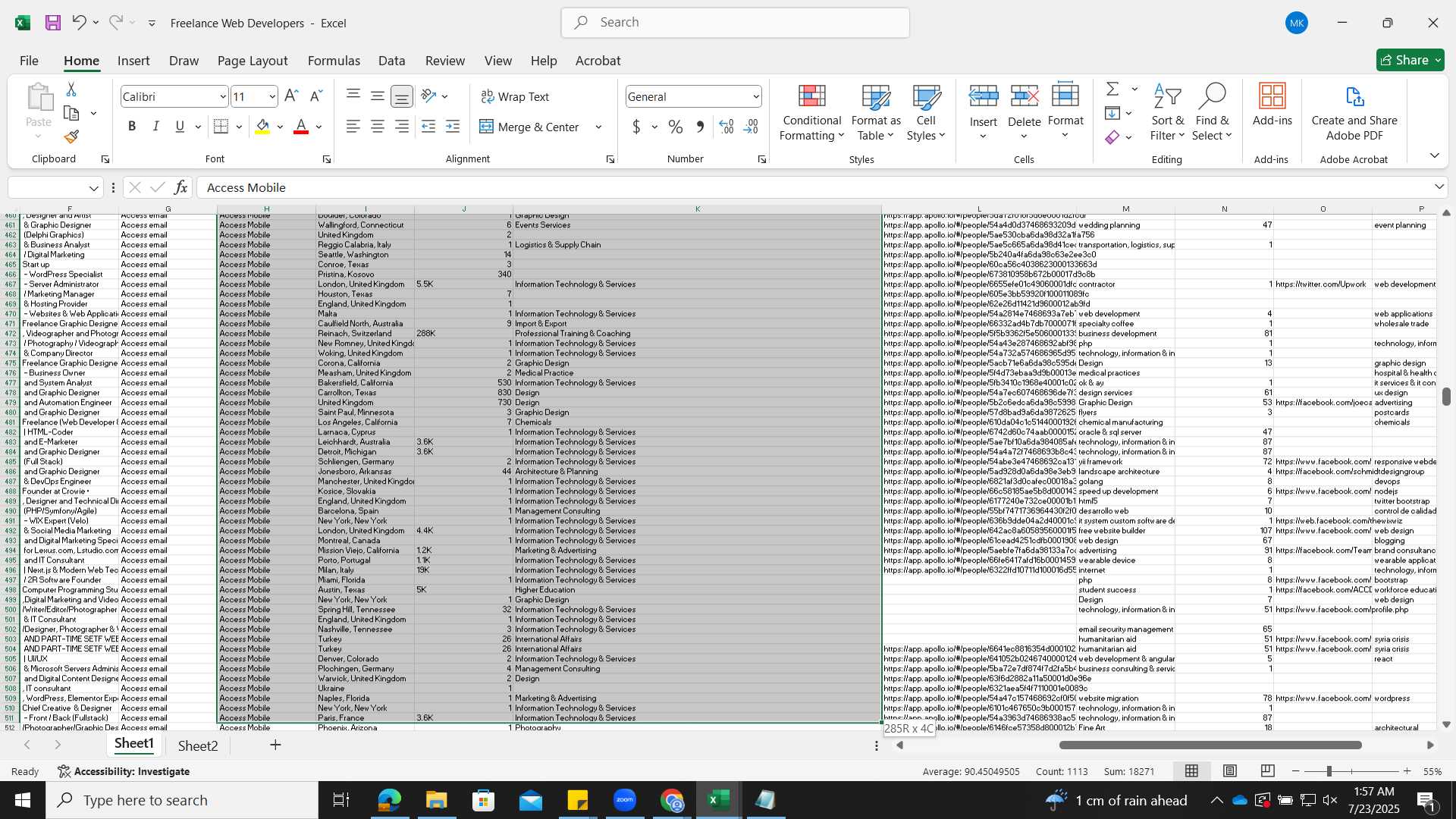The width and height of the screenshot is (1456, 819).
Task: Toggle Middle Align vertical alignment
Action: click(x=378, y=96)
